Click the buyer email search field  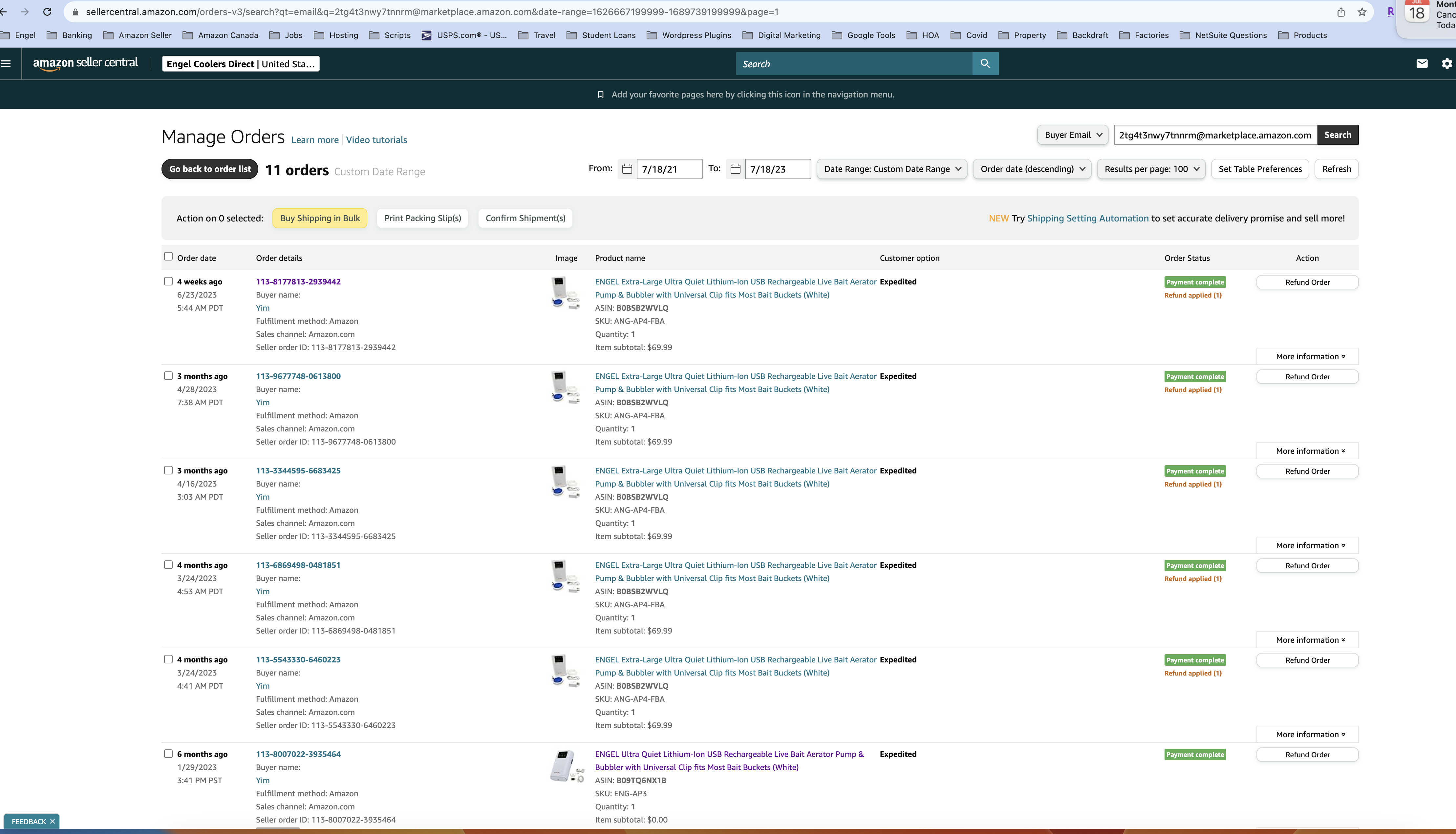pos(1215,135)
